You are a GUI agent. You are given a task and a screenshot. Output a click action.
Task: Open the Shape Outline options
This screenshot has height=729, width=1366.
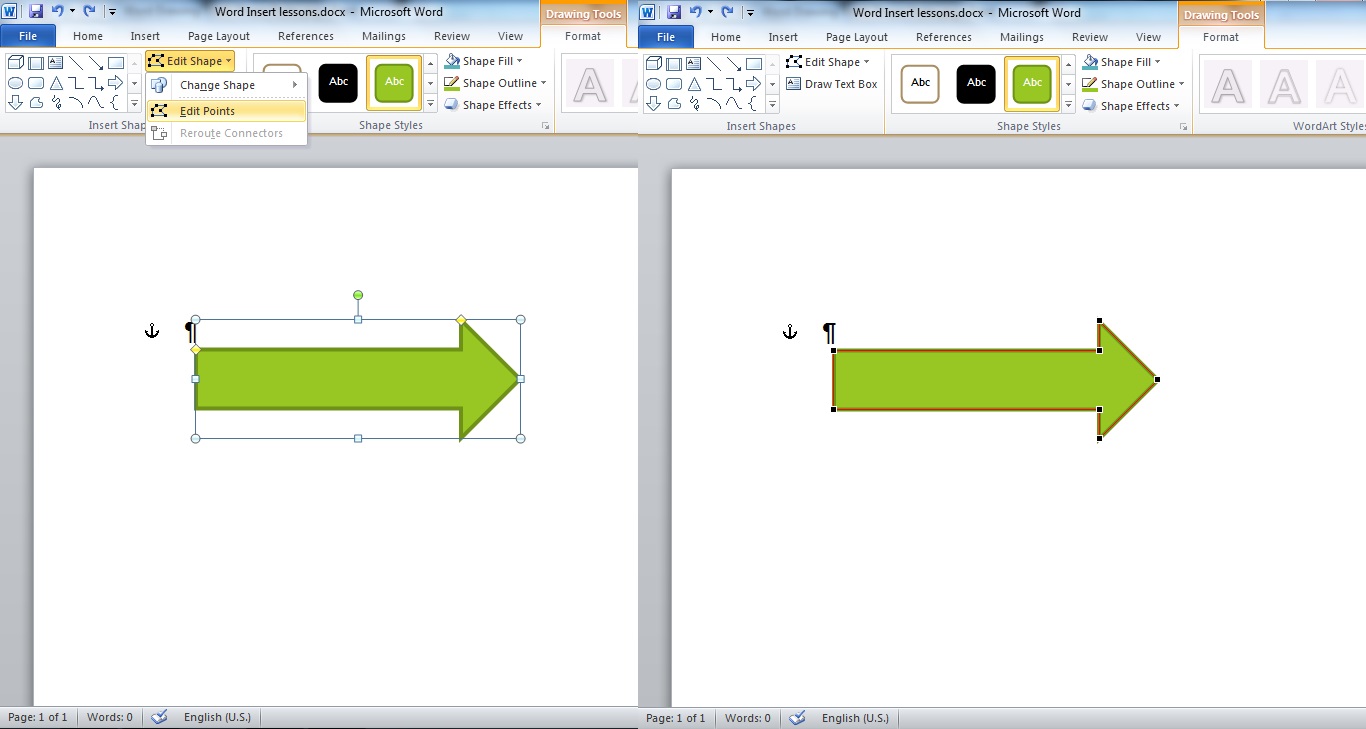pos(495,83)
